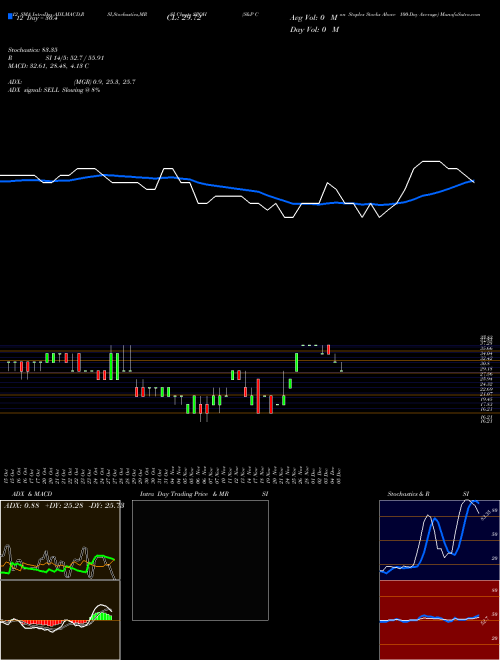Click the 'ADX & MACD' panel heading
Viewport: 500px width, 660px height.
32,494
